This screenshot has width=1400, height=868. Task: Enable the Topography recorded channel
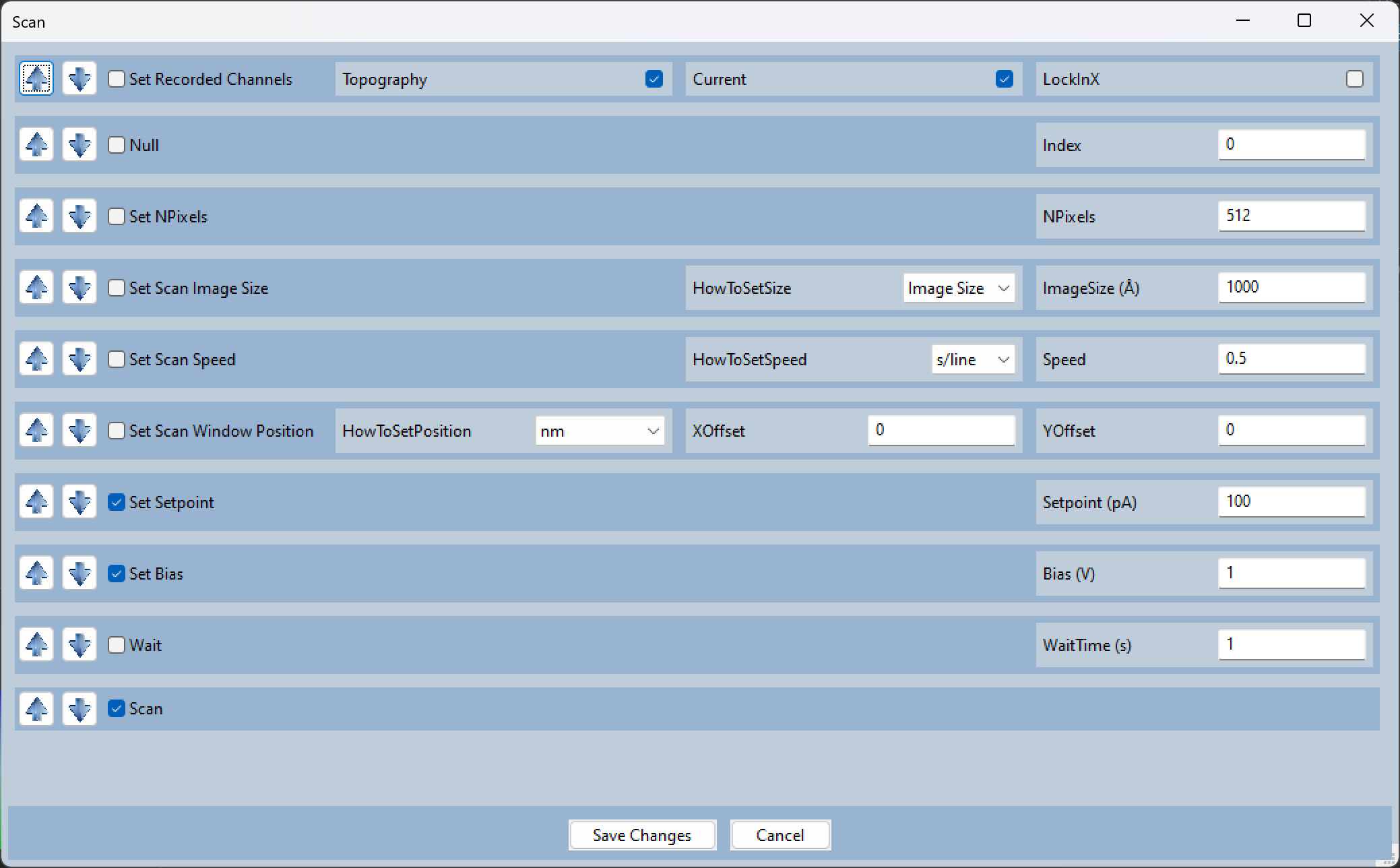[654, 79]
